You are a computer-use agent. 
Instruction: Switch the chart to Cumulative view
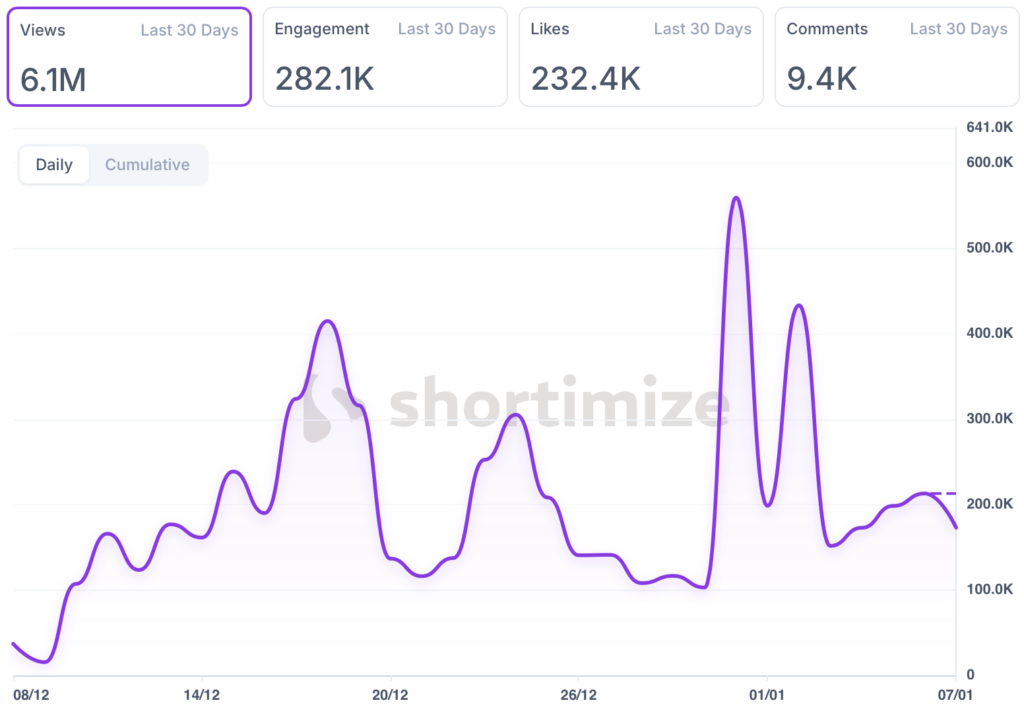click(x=147, y=165)
